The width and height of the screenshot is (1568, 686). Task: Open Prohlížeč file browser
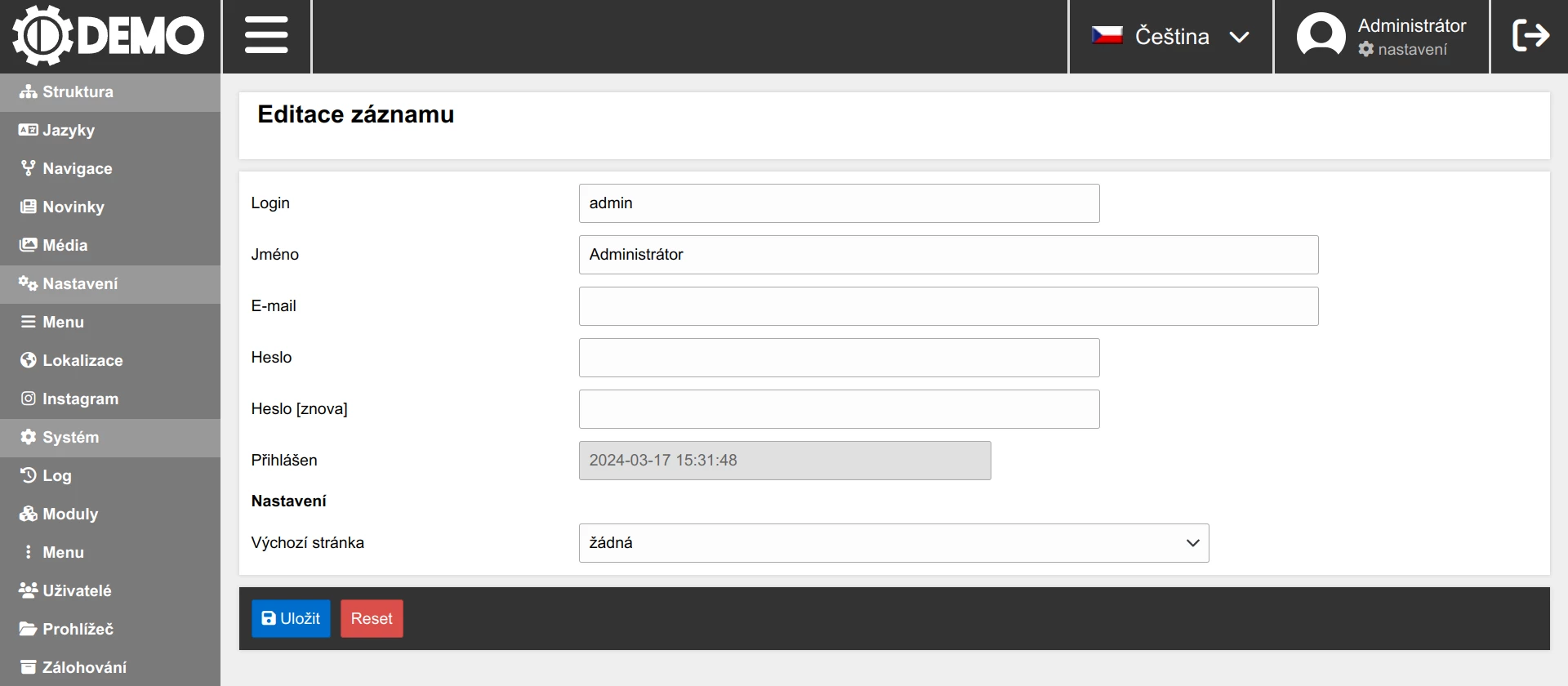point(110,630)
